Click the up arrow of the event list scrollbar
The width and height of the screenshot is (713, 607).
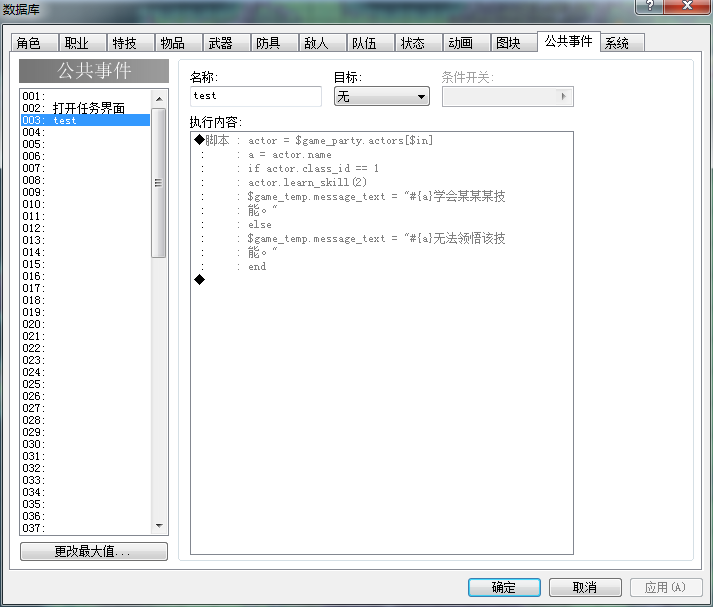click(x=159, y=99)
